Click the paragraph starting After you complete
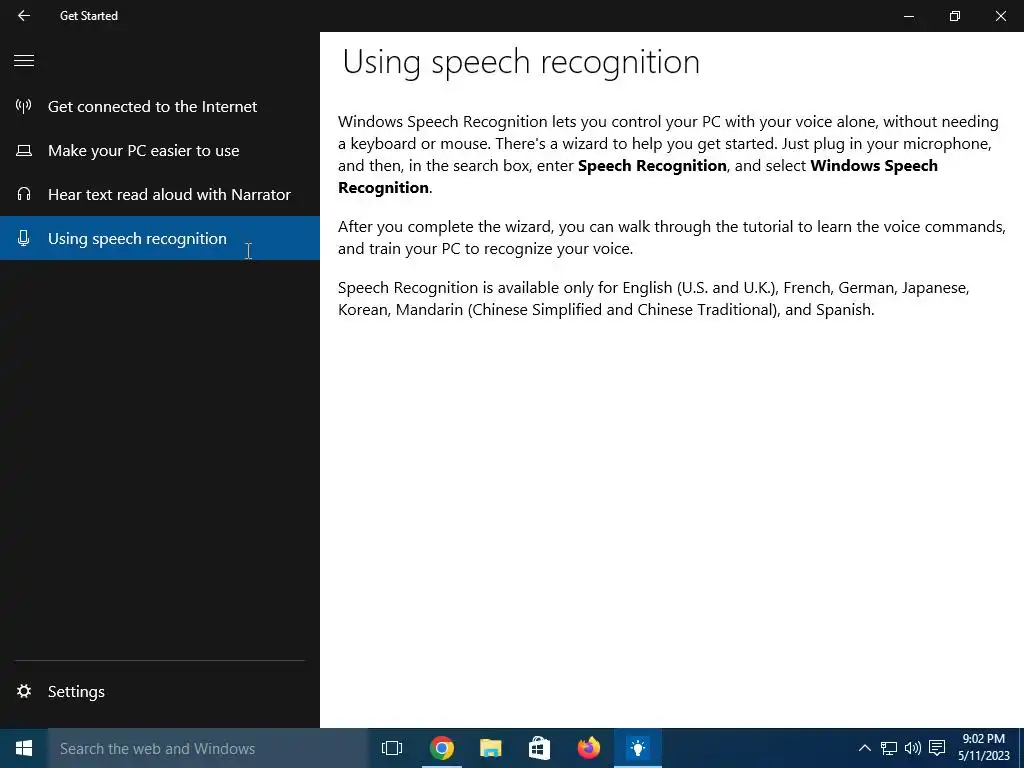The width and height of the screenshot is (1024, 768). pos(671,238)
